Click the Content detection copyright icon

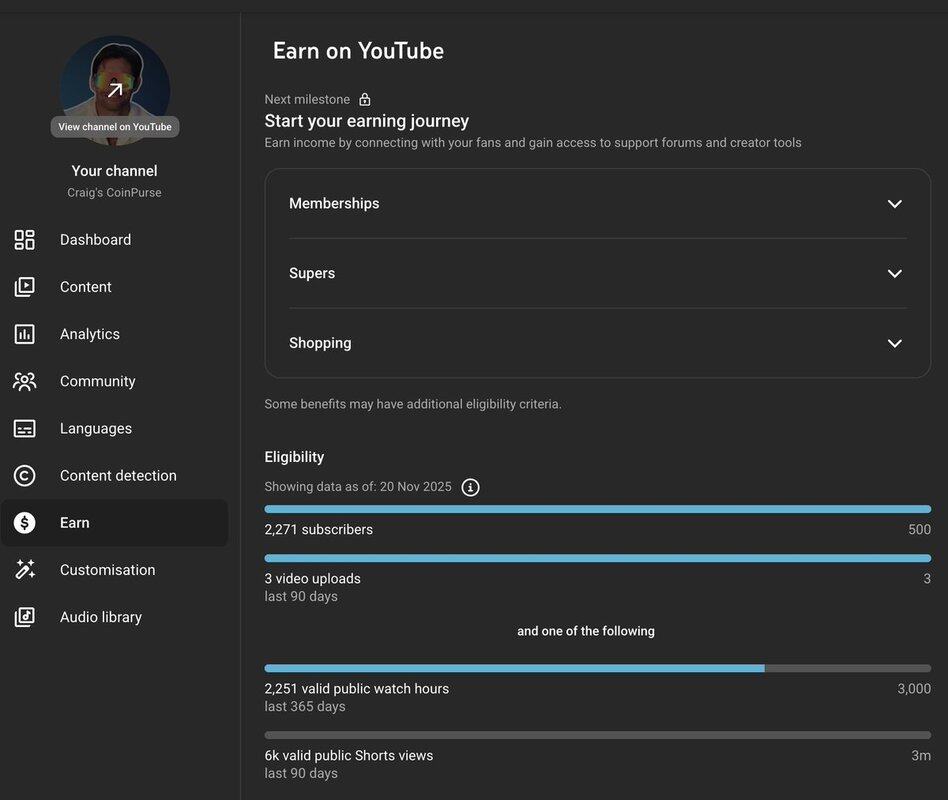[25, 476]
